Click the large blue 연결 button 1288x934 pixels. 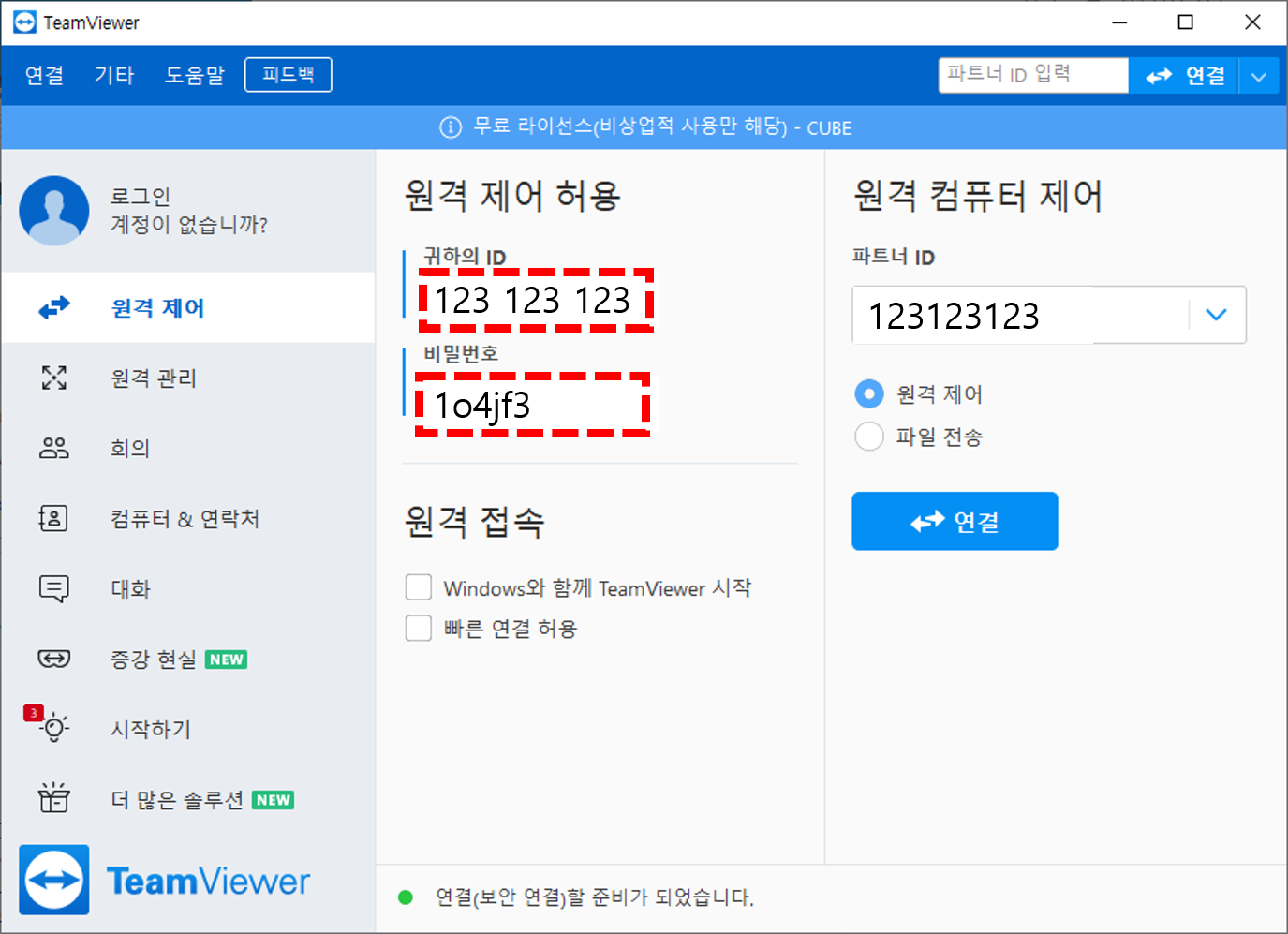955,521
